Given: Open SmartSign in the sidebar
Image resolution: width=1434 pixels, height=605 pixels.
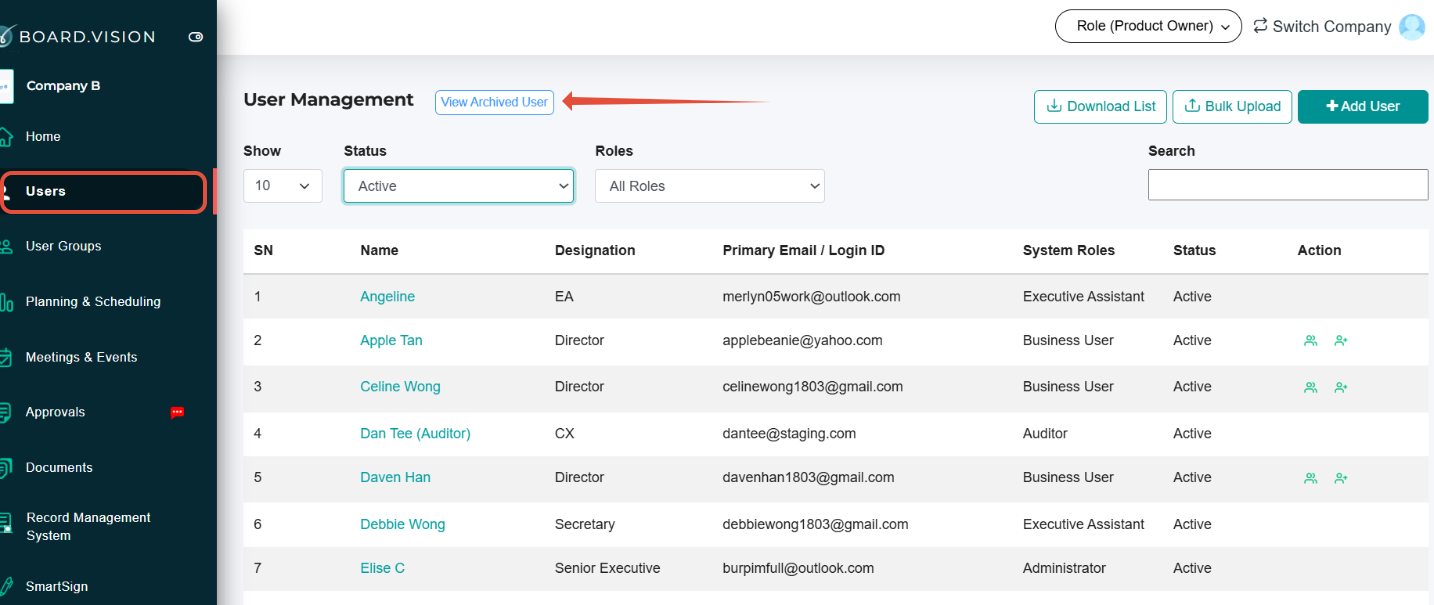Looking at the screenshot, I should point(57,587).
